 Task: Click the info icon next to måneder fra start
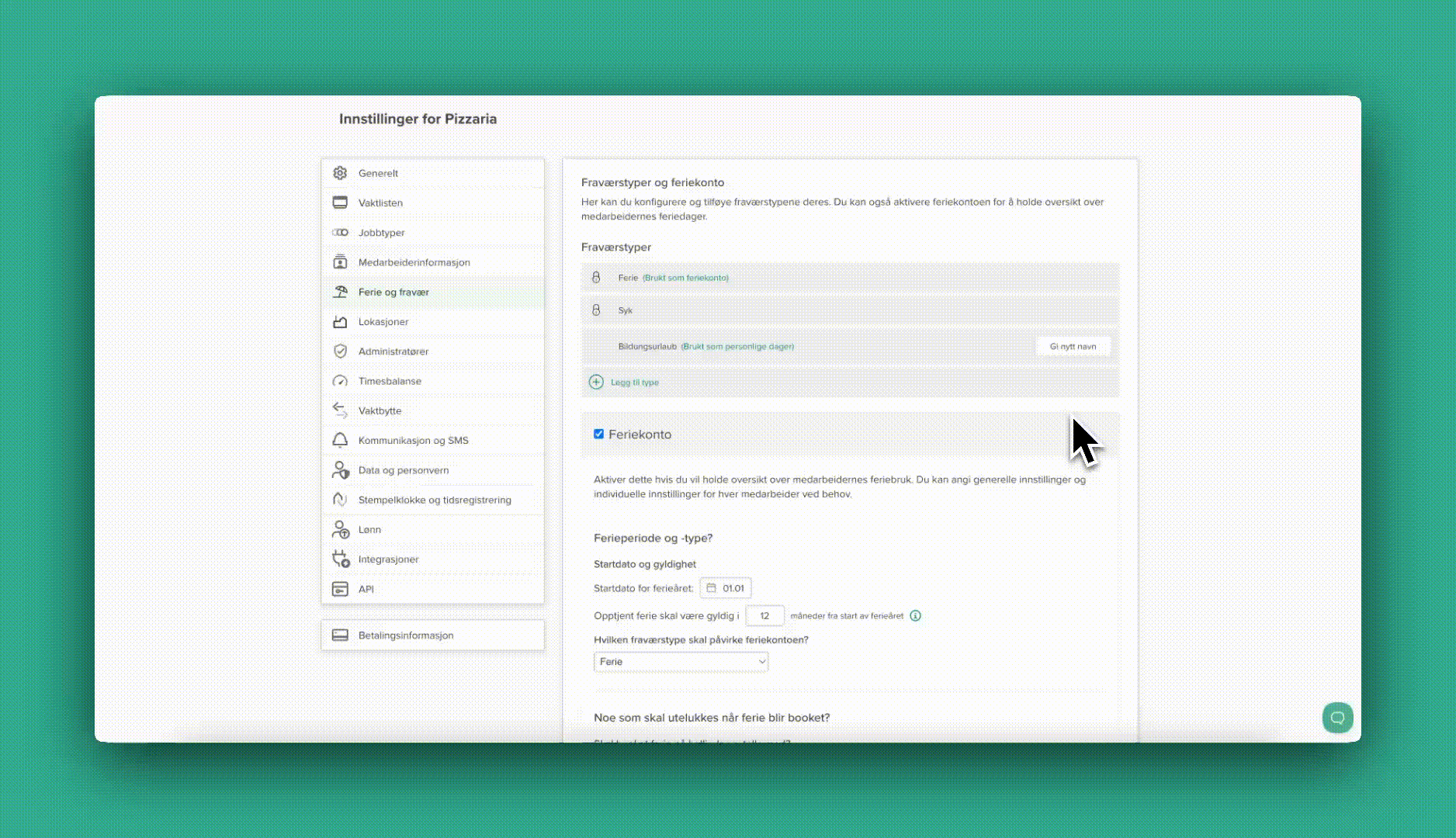(x=916, y=616)
